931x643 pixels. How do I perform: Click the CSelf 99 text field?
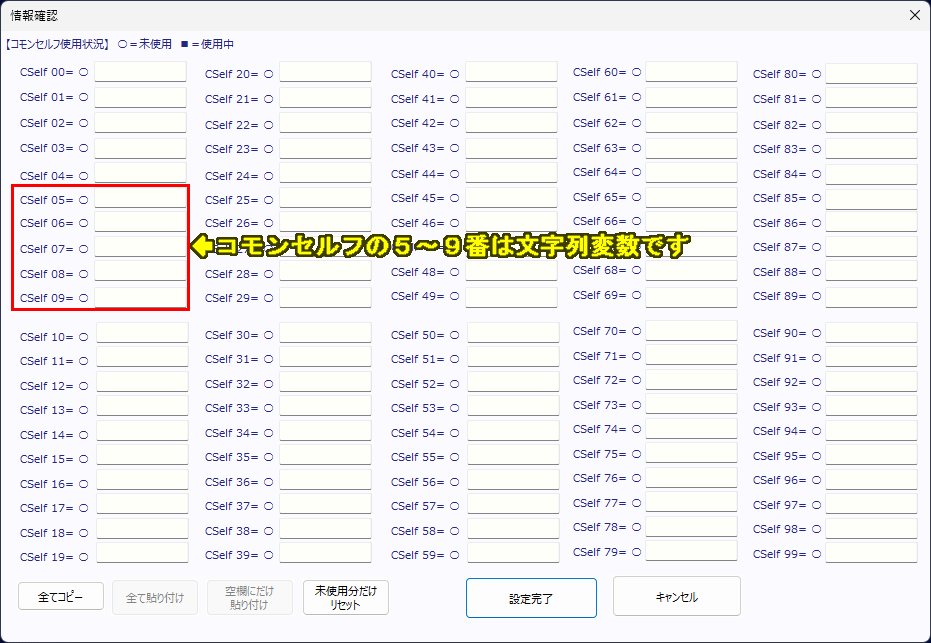pos(871,554)
